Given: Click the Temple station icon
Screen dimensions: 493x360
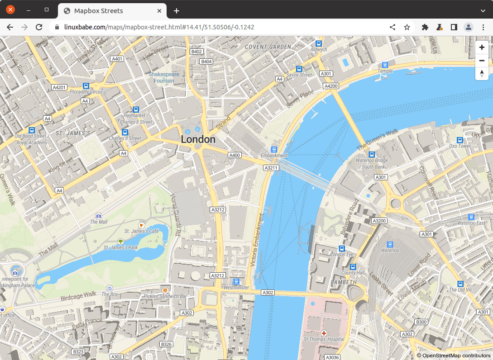Looking at the screenshot, I should pos(385,65).
